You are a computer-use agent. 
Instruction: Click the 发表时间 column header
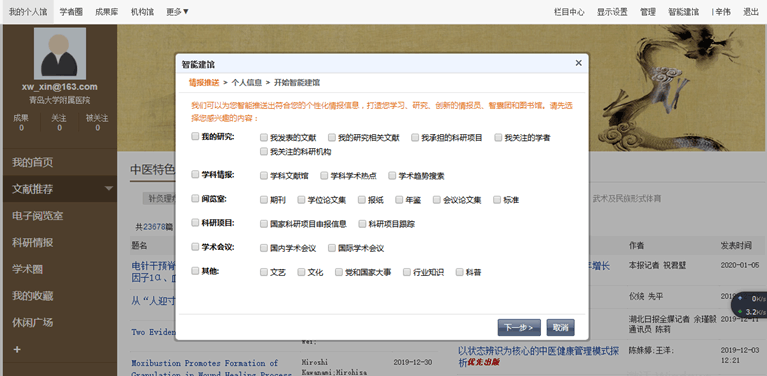(x=736, y=245)
